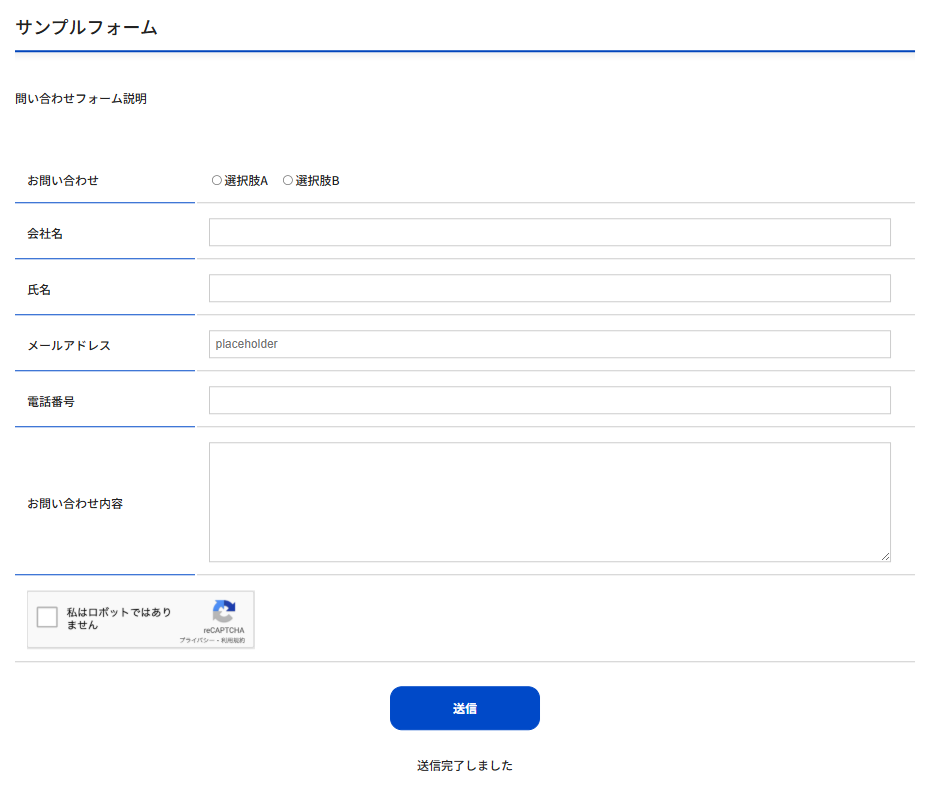Click inside the お問い合わせ内容 textarea
This screenshot has width=933, height=786.
[x=549, y=502]
